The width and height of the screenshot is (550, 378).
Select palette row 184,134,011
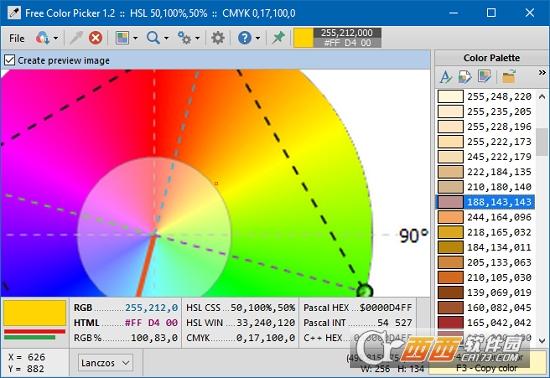click(486, 247)
